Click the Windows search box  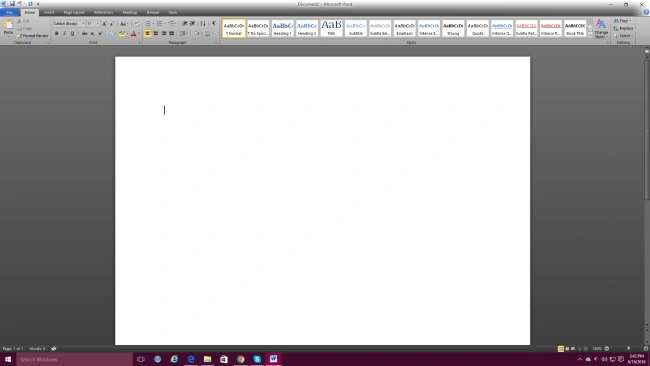(75, 359)
